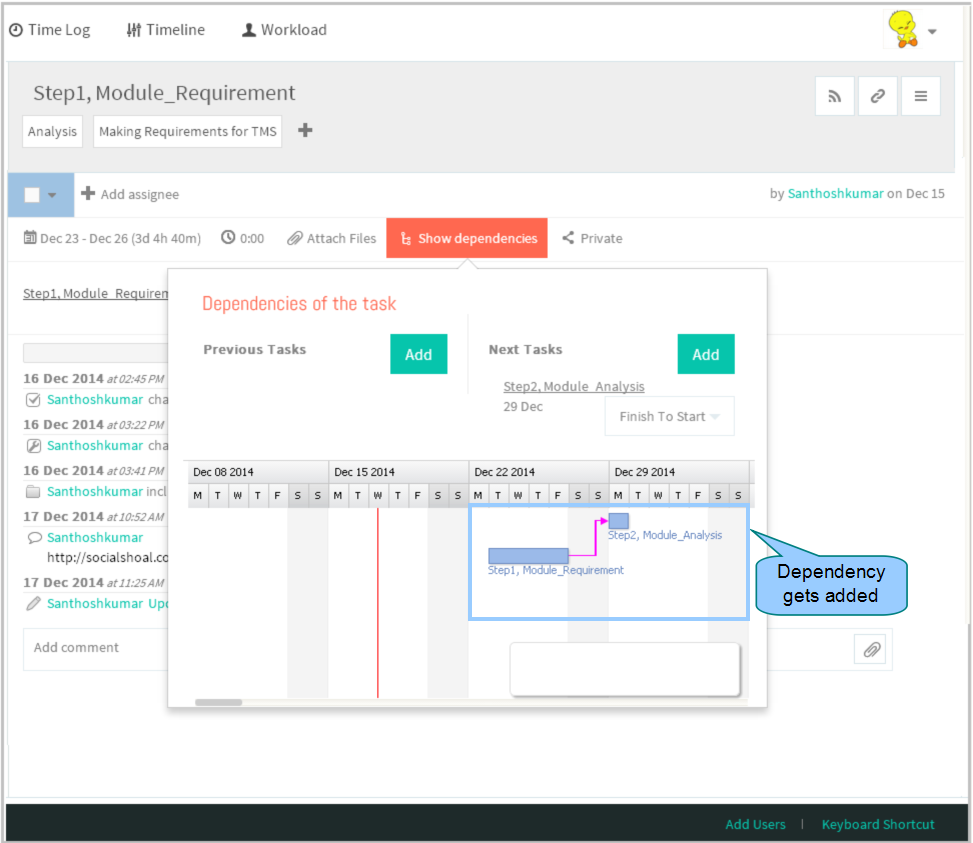This screenshot has width=973, height=843.
Task: Open the Step2, Module_Analysis link
Action: pyautogui.click(x=574, y=386)
